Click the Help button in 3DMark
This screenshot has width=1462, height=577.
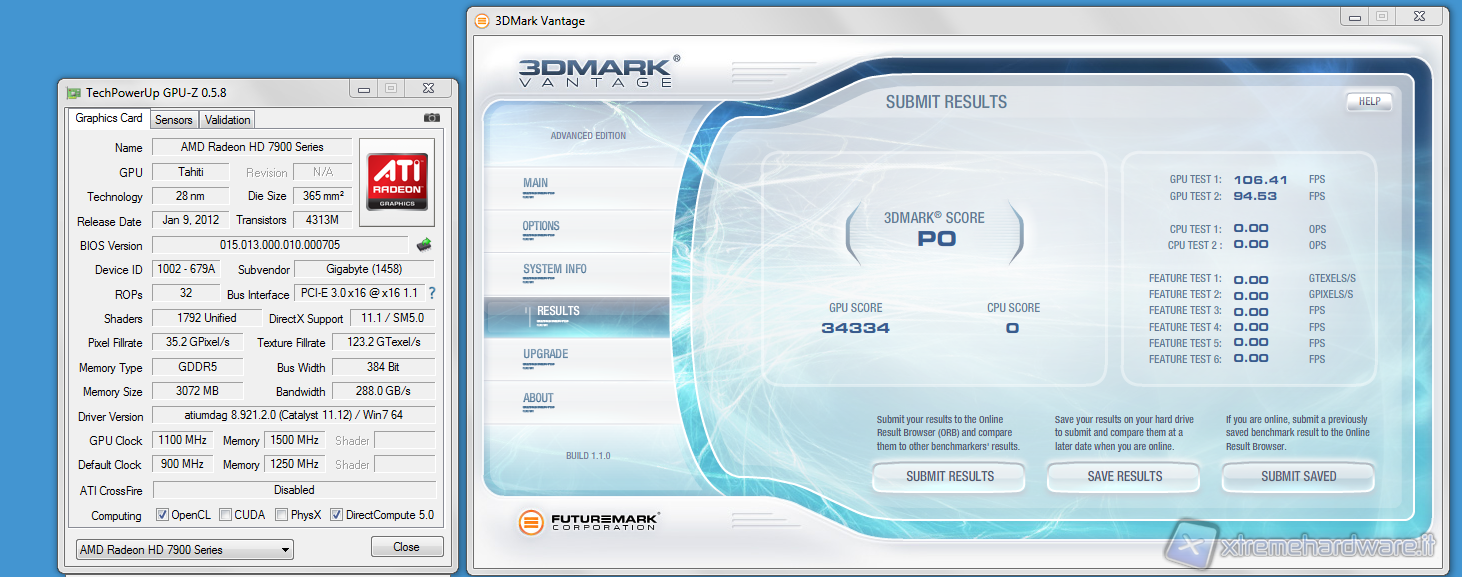1369,101
